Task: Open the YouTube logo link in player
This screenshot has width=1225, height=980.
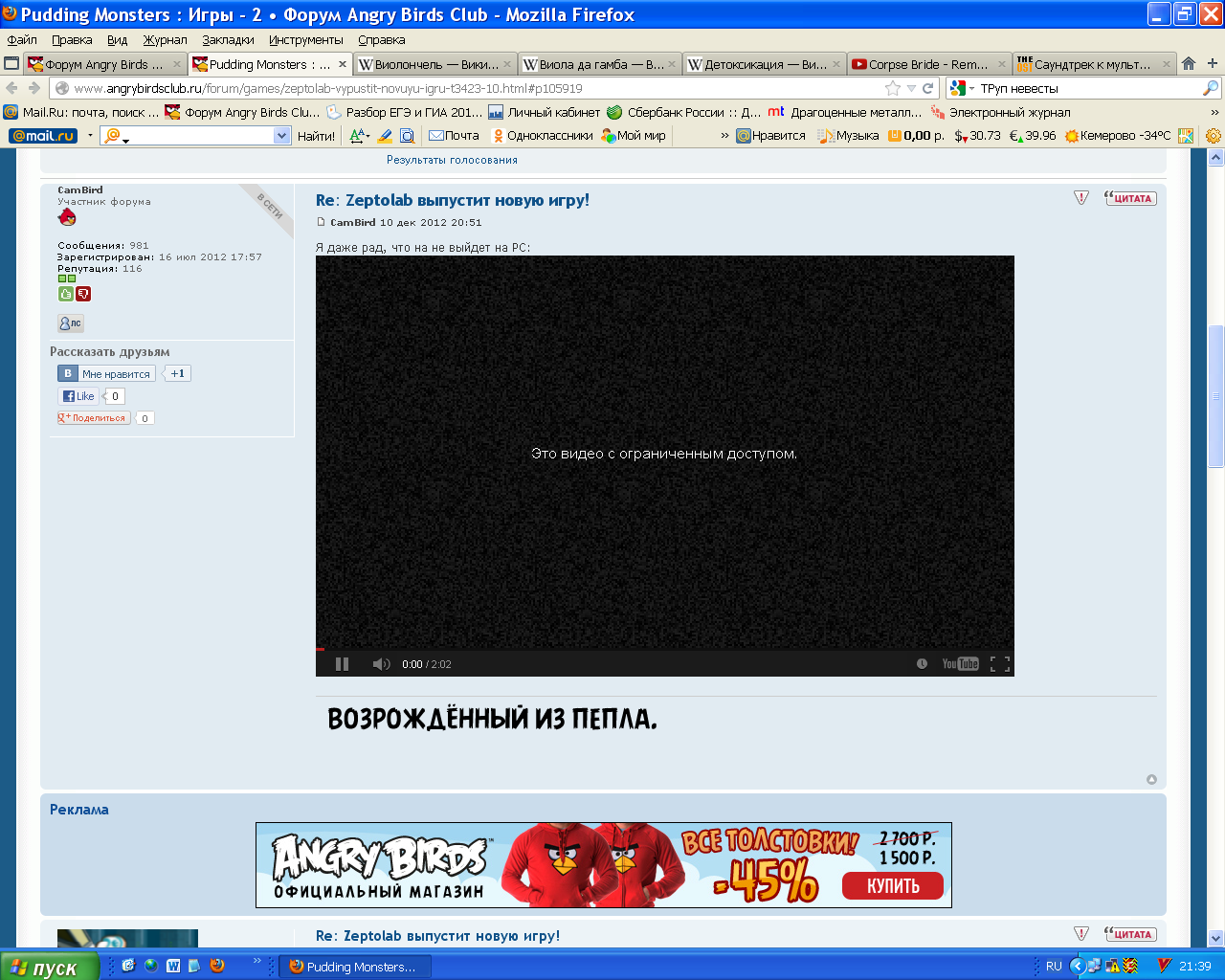Action: pyautogui.click(x=960, y=663)
